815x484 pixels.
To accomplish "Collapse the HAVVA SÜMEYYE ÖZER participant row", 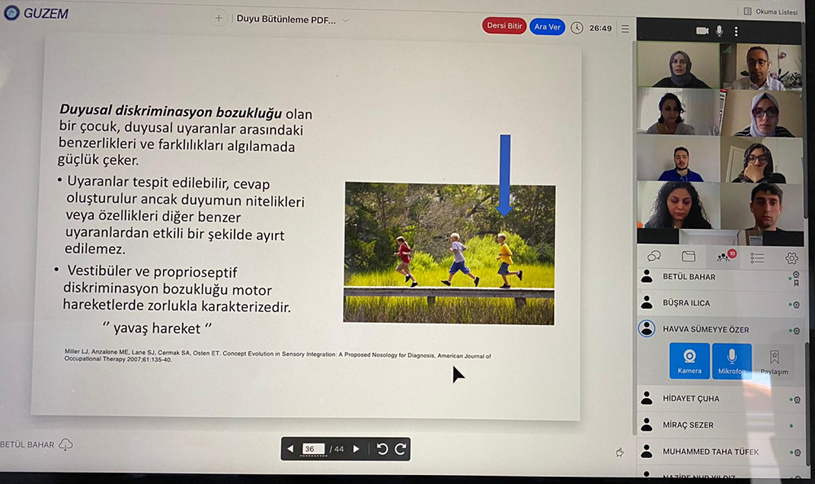I will click(720, 330).
